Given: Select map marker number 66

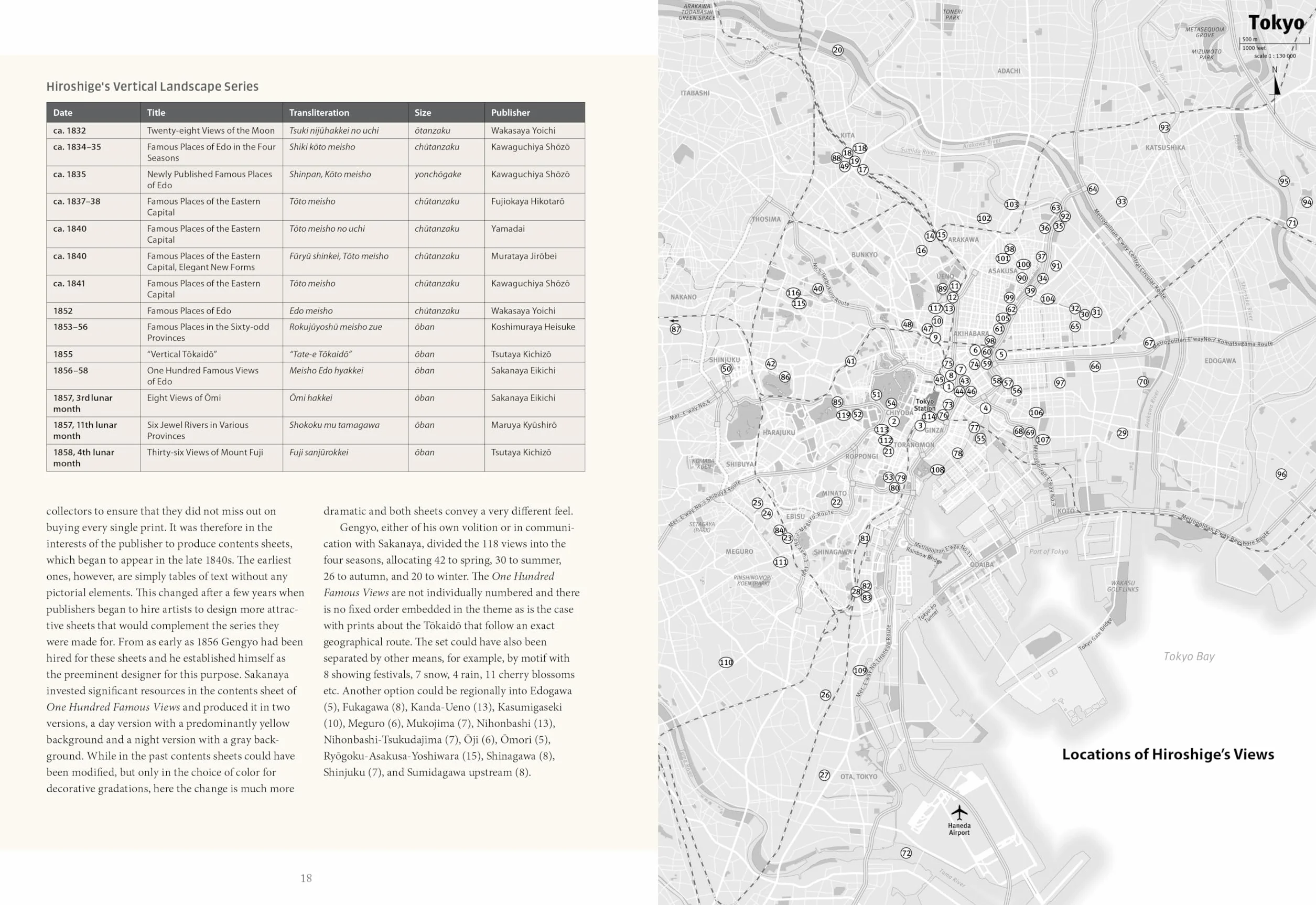Looking at the screenshot, I should point(1095,367).
